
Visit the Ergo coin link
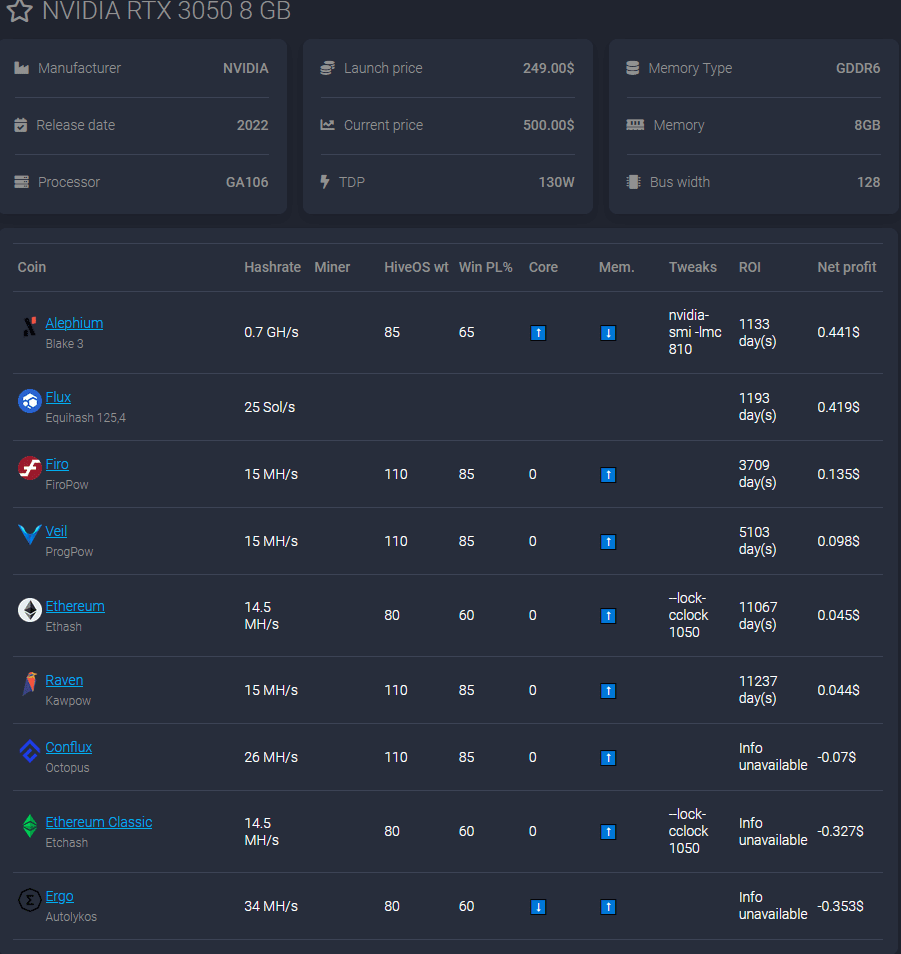click(x=60, y=896)
